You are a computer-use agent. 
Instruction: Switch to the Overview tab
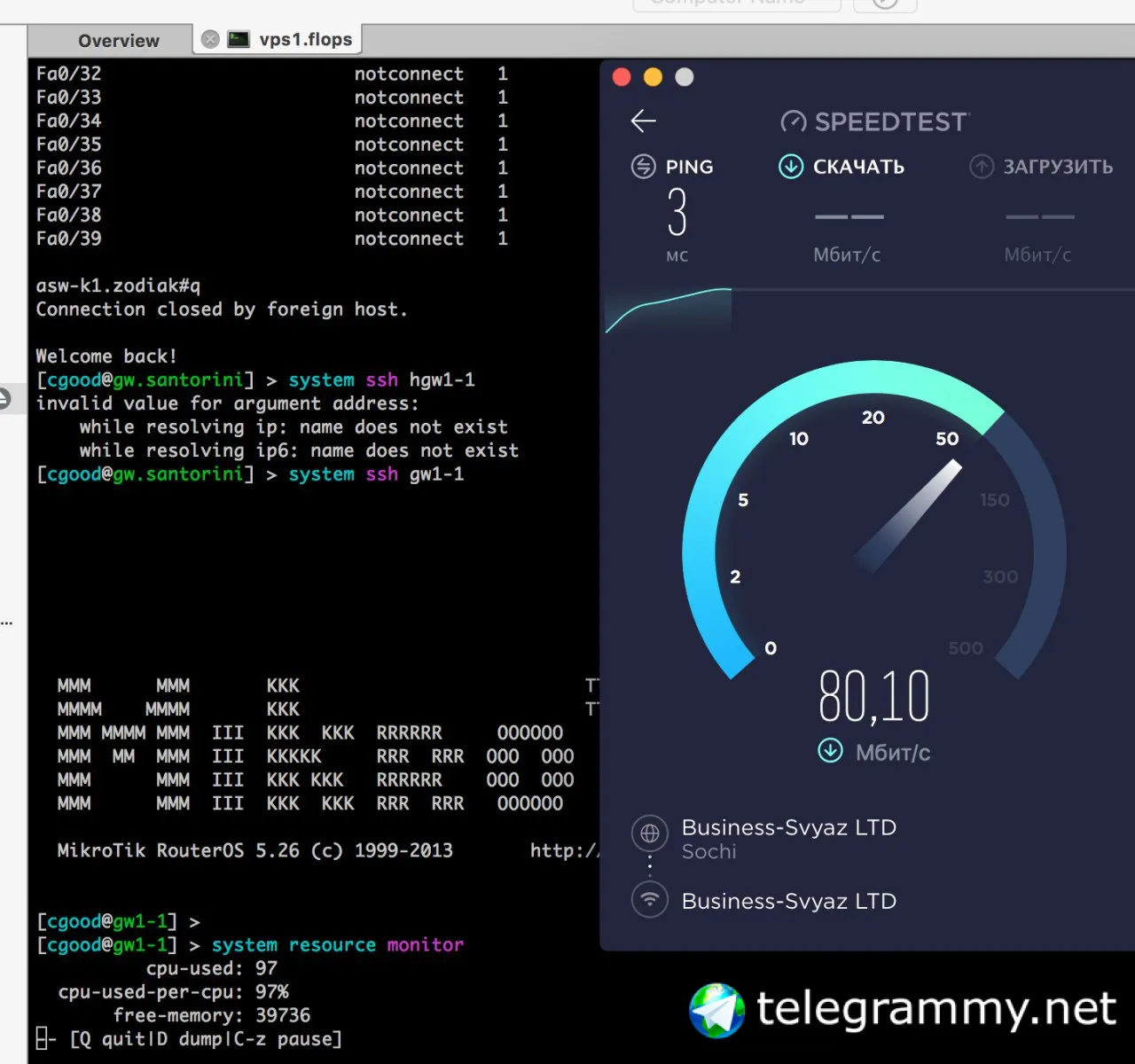pyautogui.click(x=119, y=41)
